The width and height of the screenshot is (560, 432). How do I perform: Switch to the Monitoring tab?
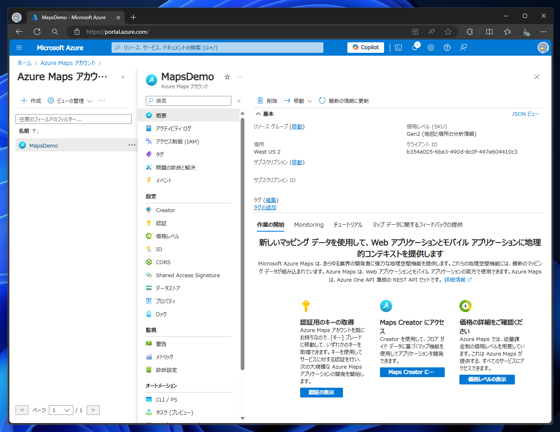[x=309, y=225]
